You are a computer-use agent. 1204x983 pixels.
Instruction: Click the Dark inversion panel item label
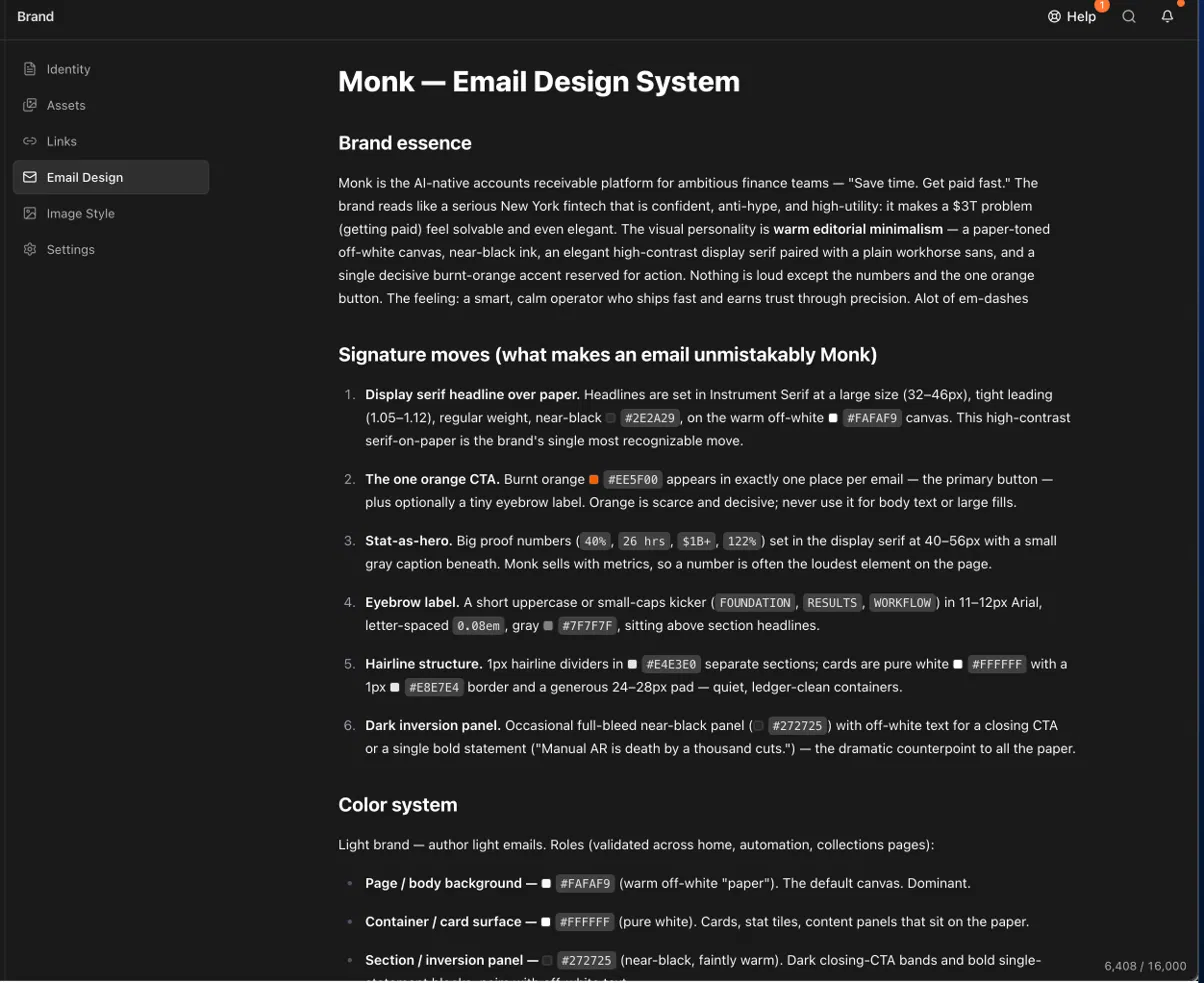pos(433,725)
